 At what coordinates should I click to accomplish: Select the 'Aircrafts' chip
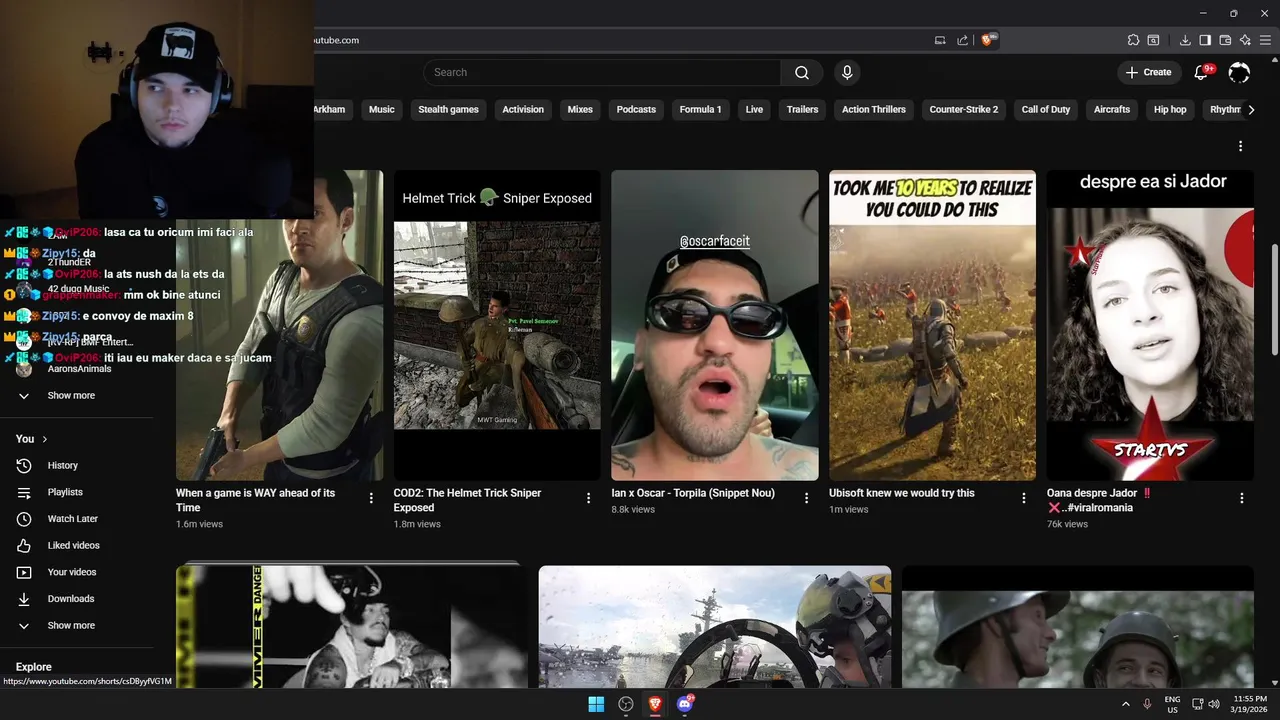[1112, 110]
